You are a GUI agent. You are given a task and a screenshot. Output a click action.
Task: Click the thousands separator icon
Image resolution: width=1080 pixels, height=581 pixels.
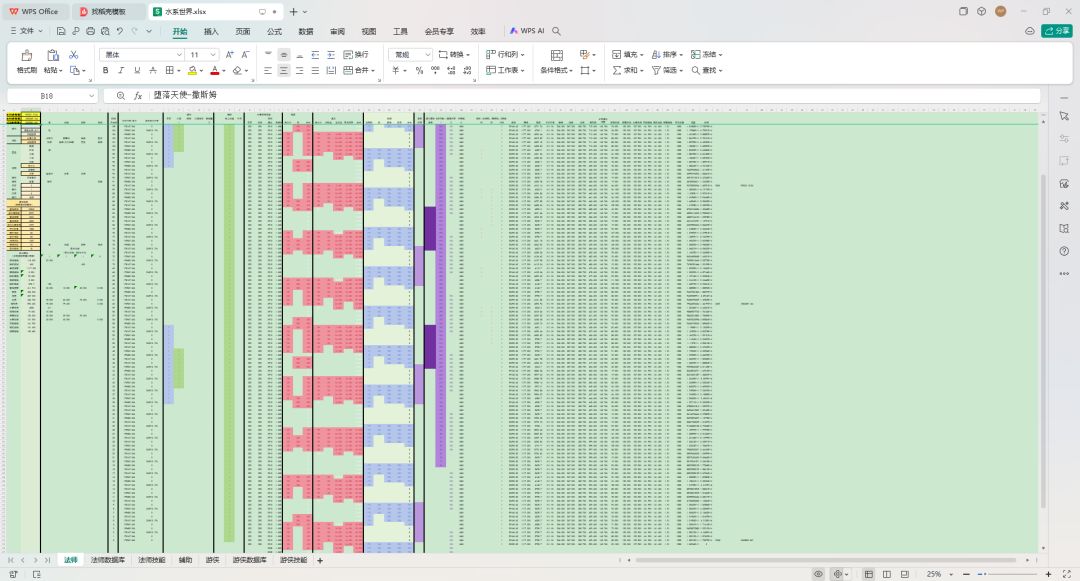click(435, 70)
